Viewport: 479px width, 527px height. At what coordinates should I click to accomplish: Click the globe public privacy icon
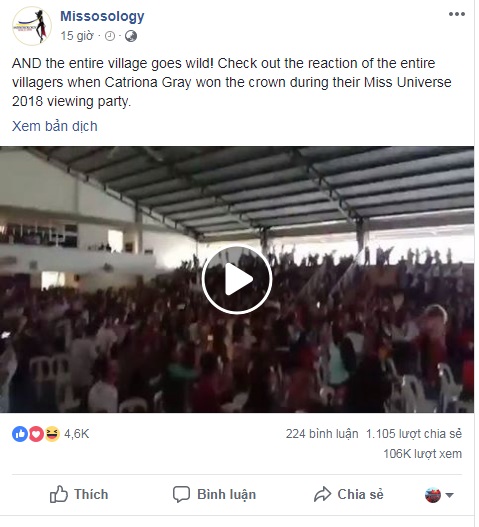(x=131, y=36)
